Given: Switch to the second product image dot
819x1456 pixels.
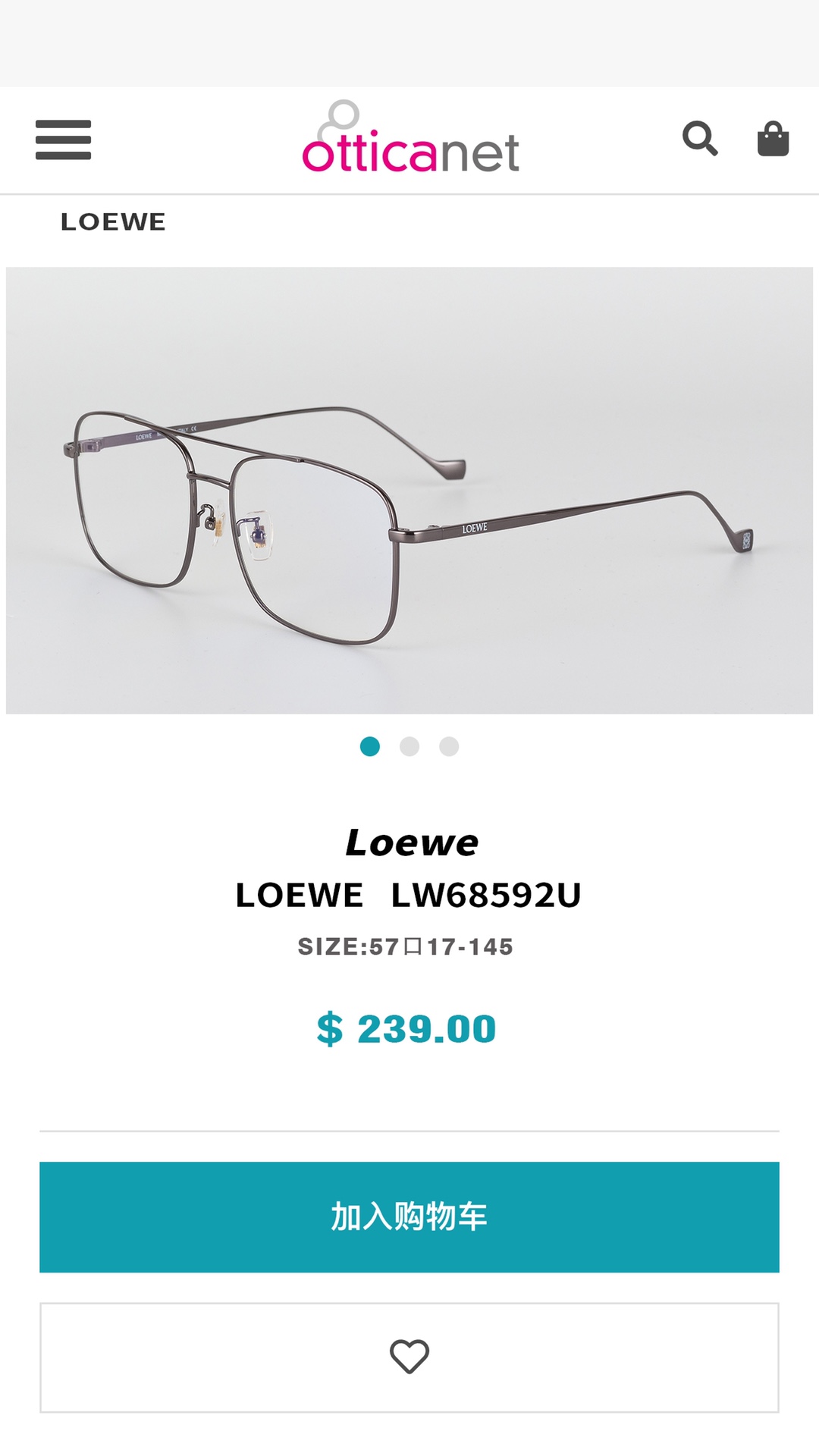Looking at the screenshot, I should pyautogui.click(x=409, y=746).
